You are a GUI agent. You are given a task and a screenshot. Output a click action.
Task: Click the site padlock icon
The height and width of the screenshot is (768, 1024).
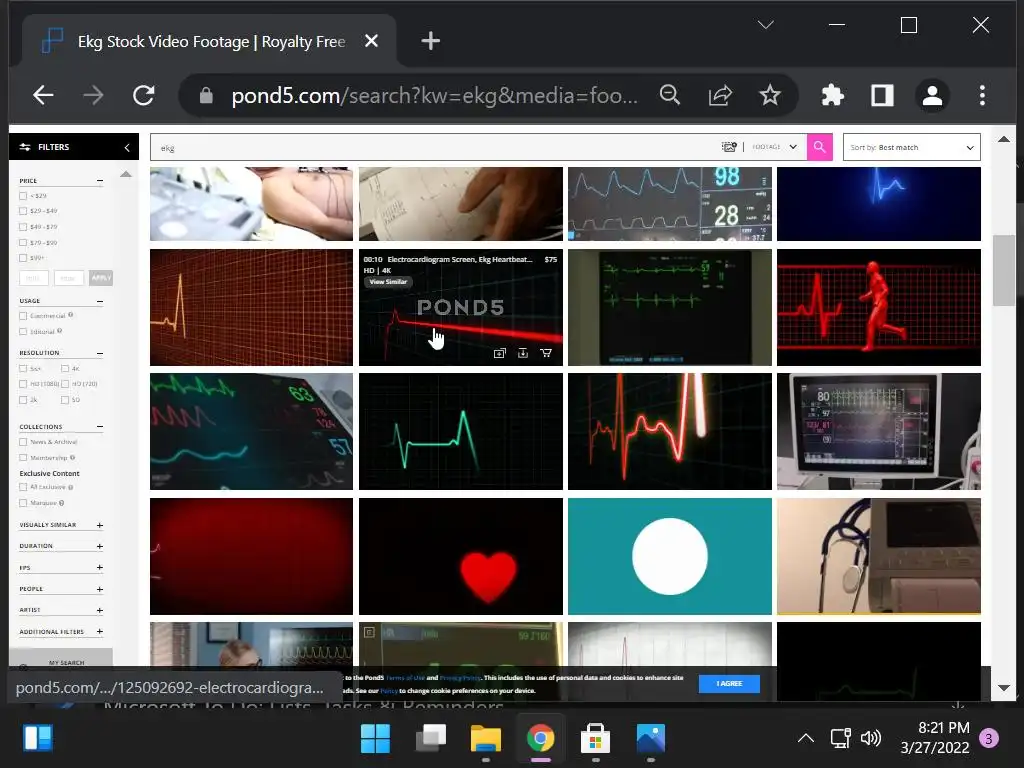point(206,96)
